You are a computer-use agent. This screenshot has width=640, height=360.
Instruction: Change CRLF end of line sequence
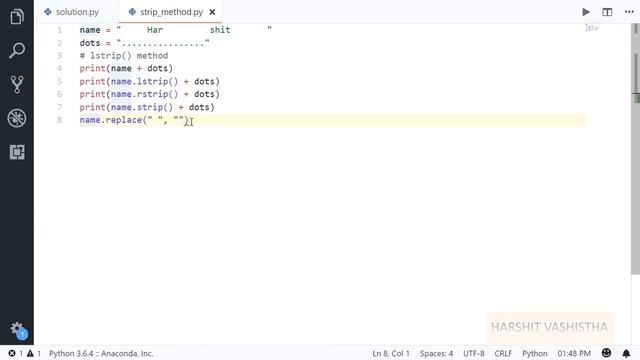[503, 353]
